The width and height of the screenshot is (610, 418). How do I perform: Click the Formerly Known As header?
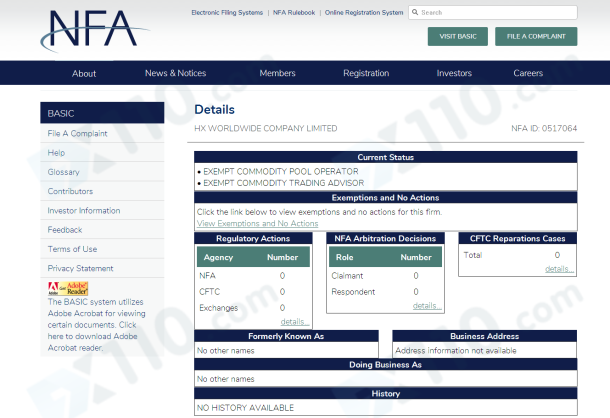pos(286,336)
